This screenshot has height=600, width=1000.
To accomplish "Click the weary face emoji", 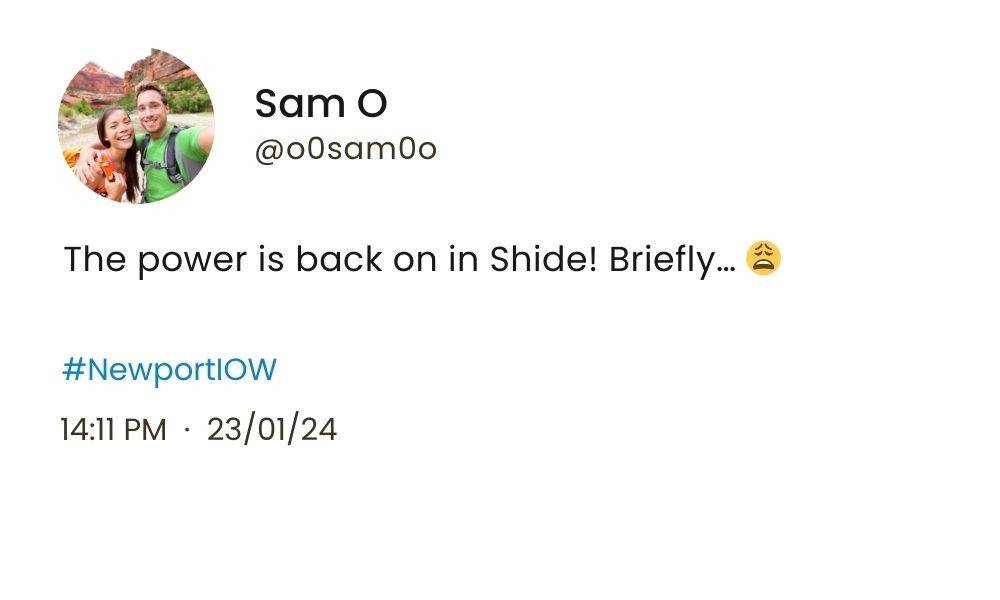I will (763, 259).
